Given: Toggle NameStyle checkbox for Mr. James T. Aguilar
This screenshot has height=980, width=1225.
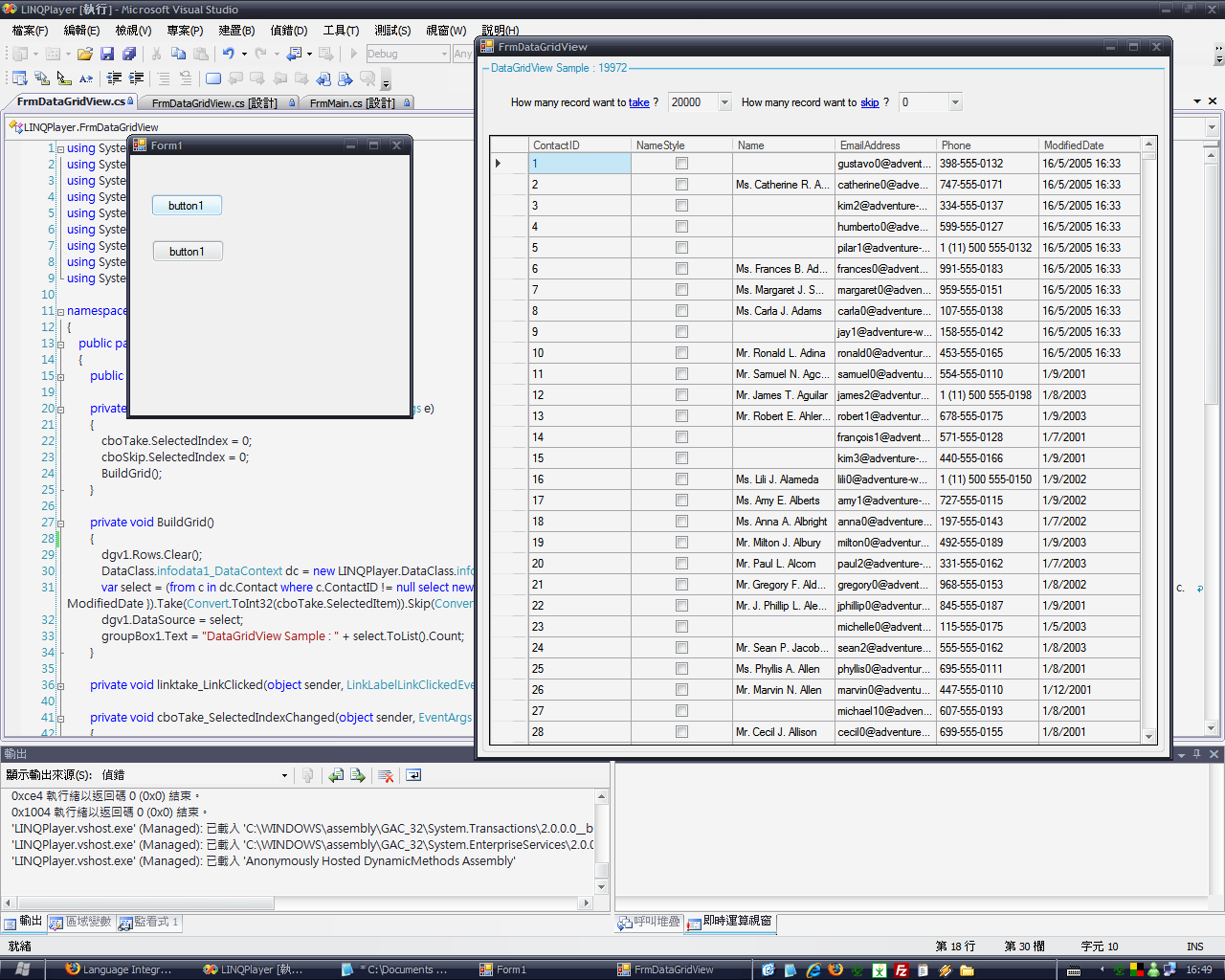Looking at the screenshot, I should (681, 395).
